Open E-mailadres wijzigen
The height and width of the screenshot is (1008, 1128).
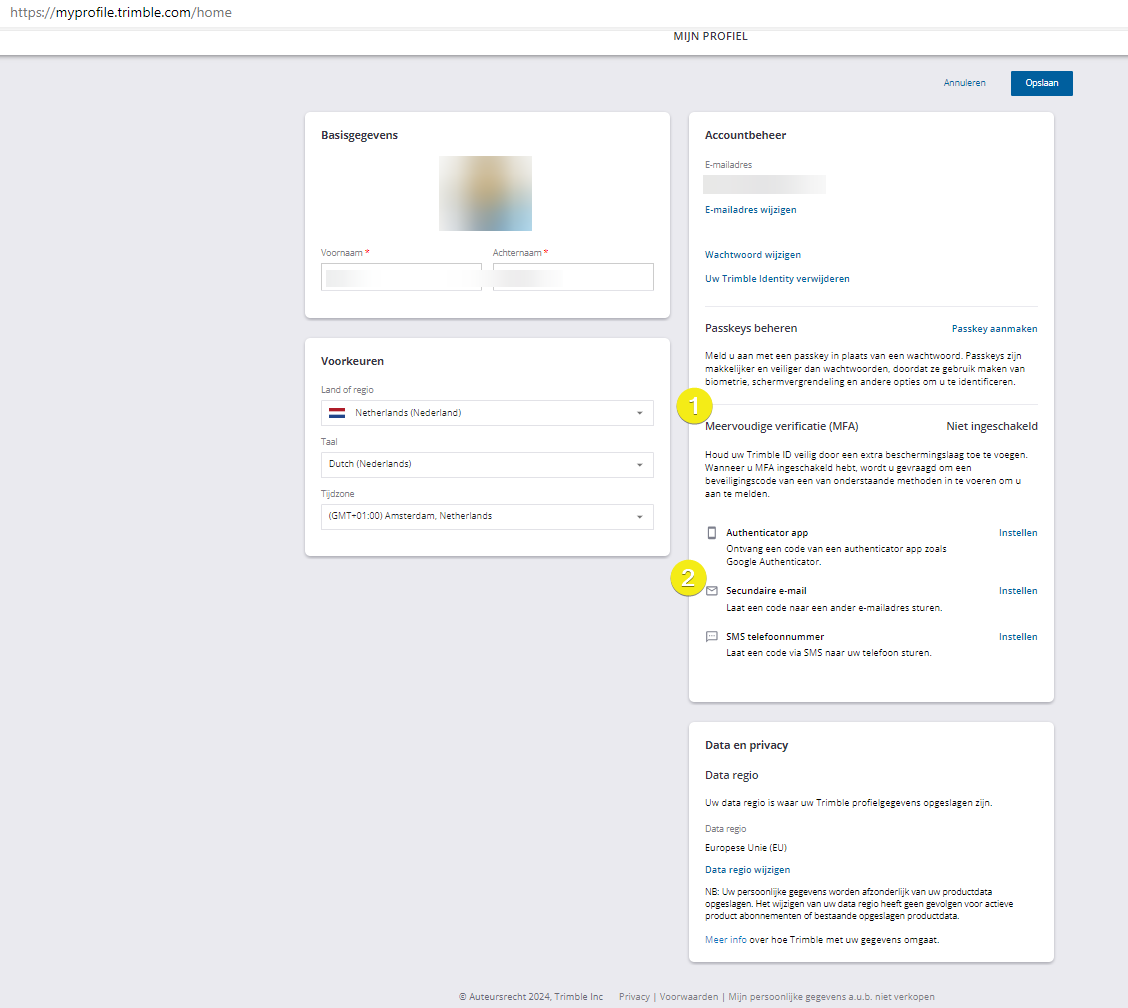point(751,209)
